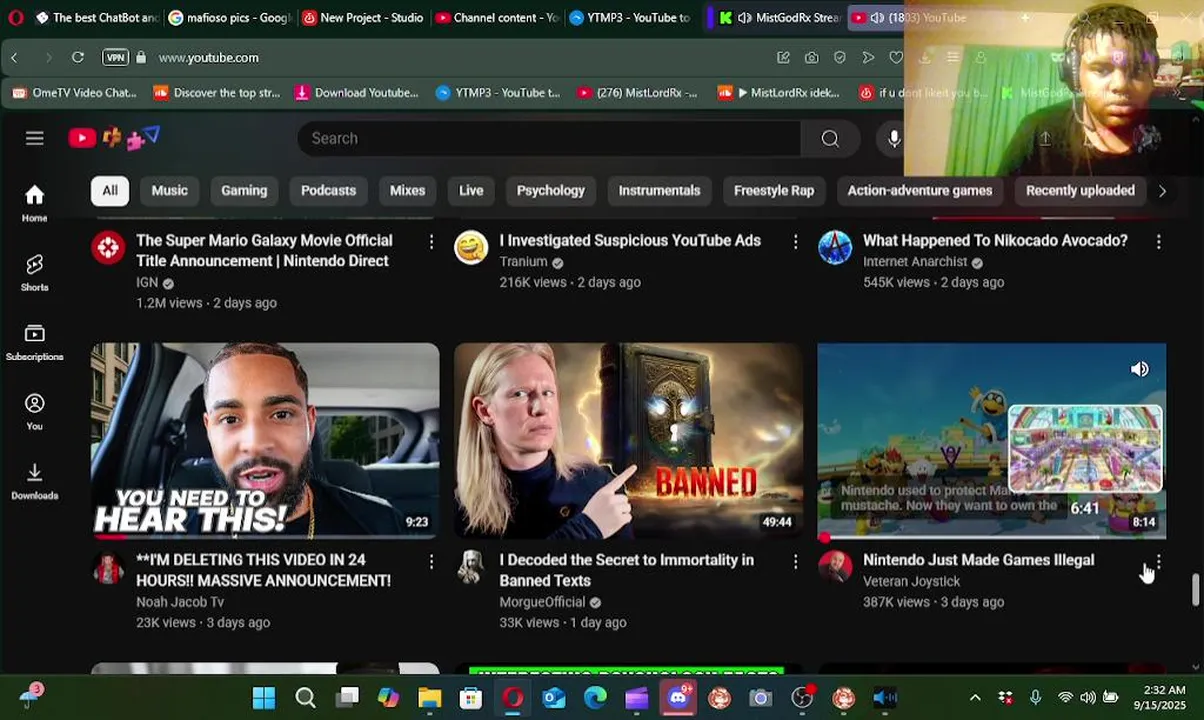Open Downloads in the YouTube sidebar
The height and width of the screenshot is (720, 1204).
(x=34, y=481)
